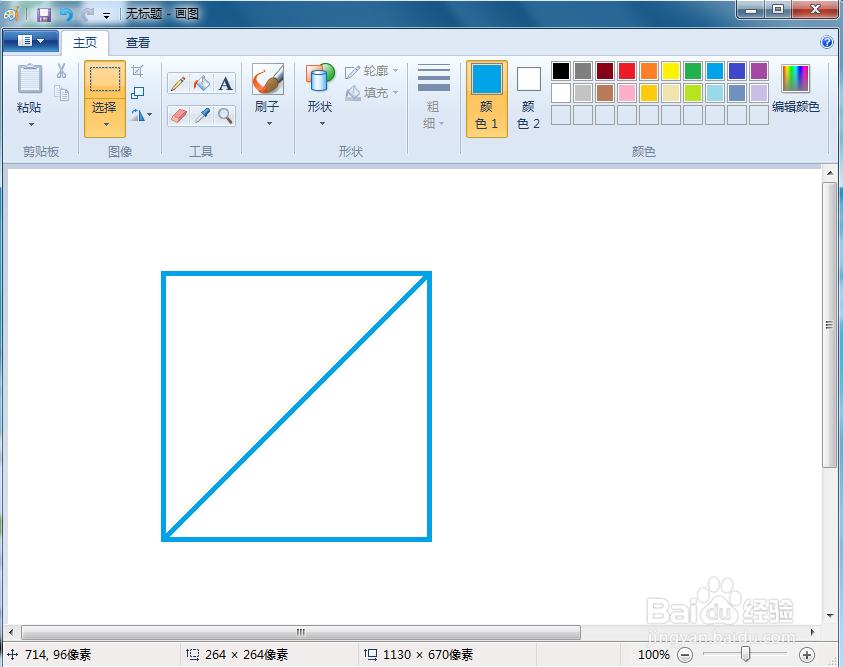Click the Copy icon

tap(61, 93)
